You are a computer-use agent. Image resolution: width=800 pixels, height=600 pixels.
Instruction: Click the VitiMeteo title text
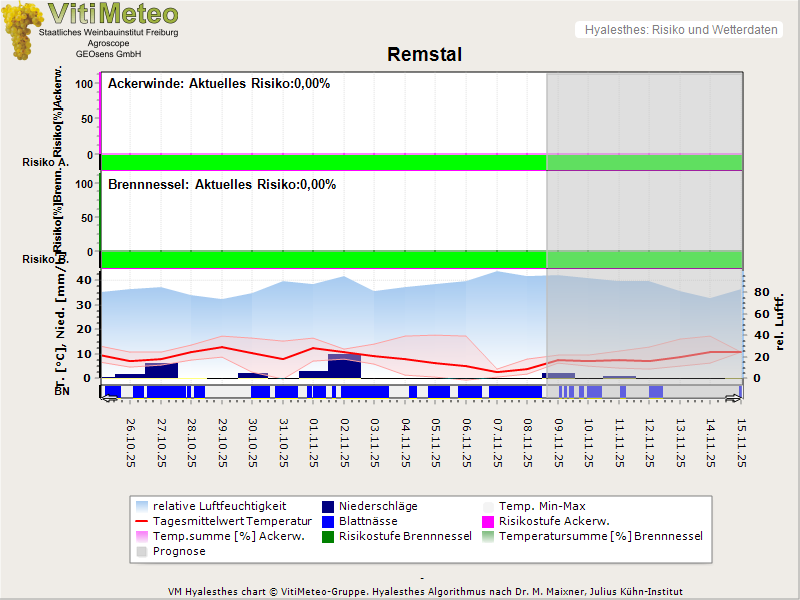pos(113,14)
